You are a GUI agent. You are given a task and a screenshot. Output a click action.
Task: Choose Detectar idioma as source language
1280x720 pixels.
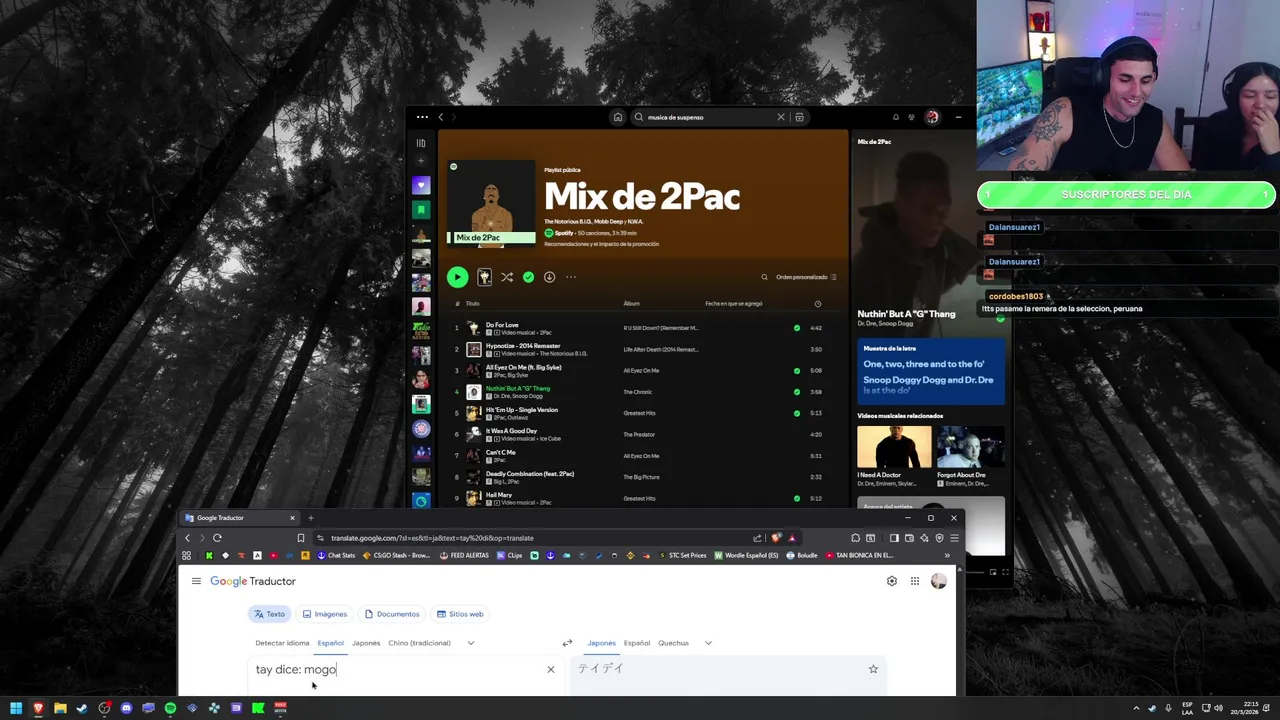click(x=282, y=643)
